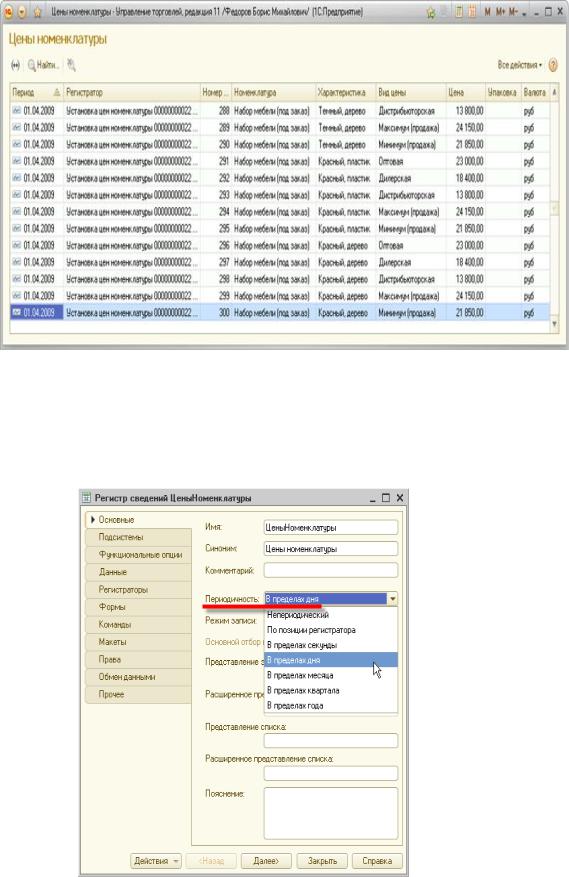Click the table scrollbar up arrow

click(554, 92)
